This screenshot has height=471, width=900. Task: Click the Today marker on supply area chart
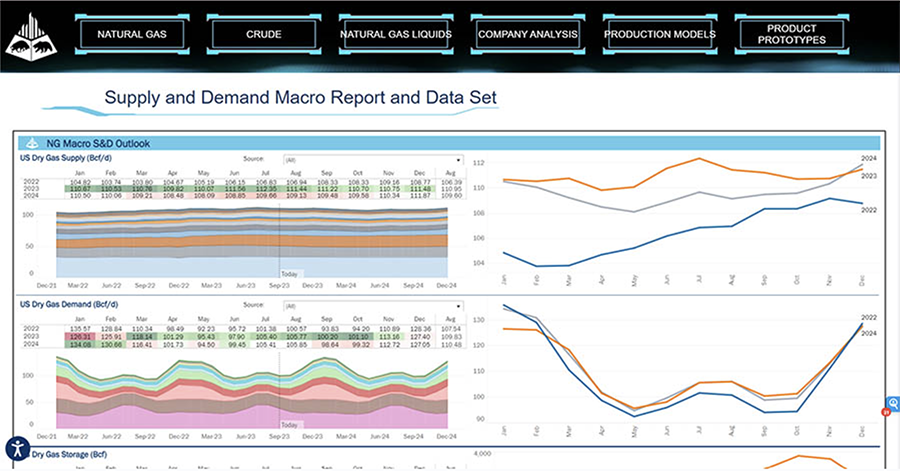click(x=290, y=274)
